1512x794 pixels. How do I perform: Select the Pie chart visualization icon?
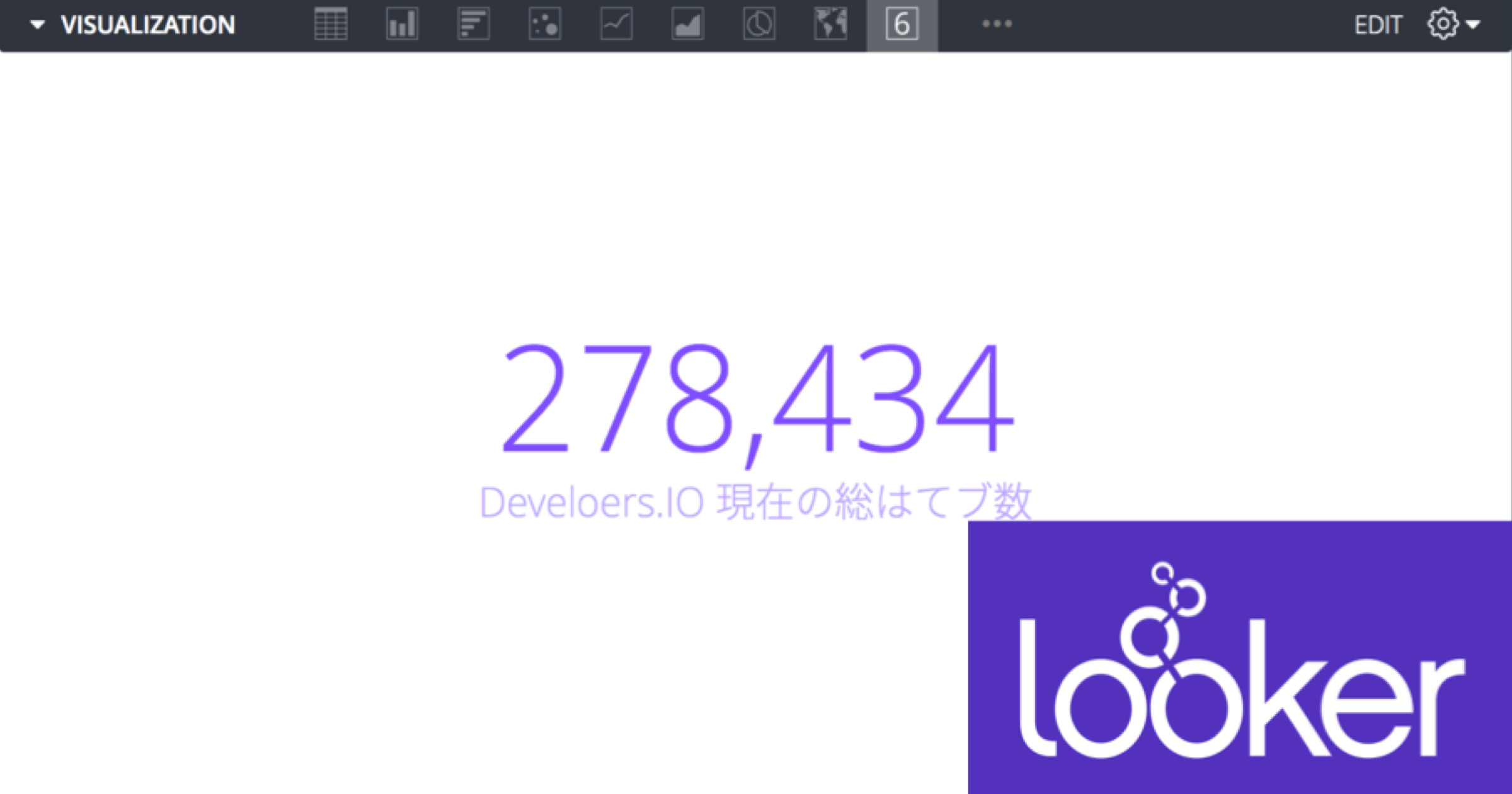759,25
